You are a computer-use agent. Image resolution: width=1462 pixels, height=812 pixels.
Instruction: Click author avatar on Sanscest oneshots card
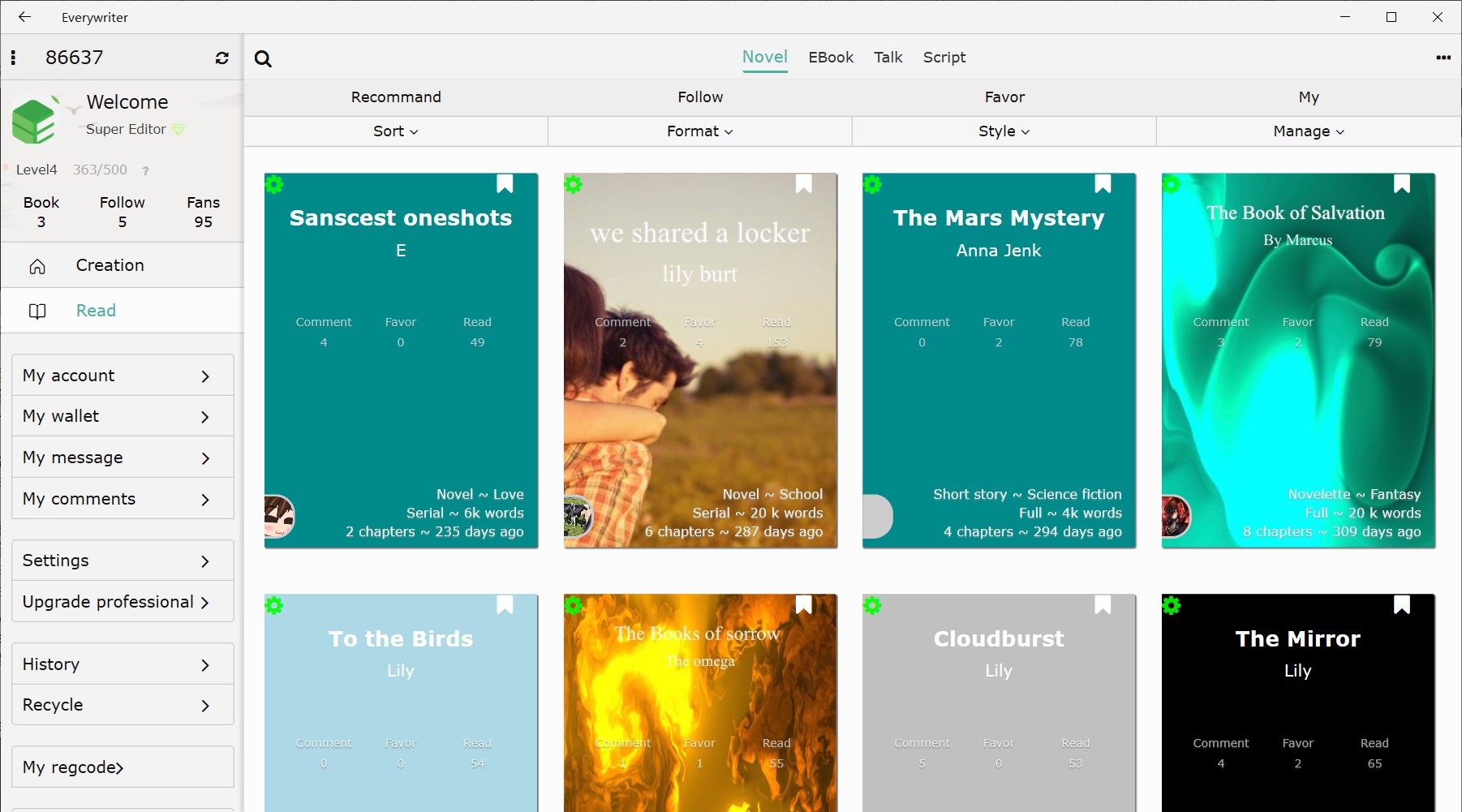click(278, 517)
